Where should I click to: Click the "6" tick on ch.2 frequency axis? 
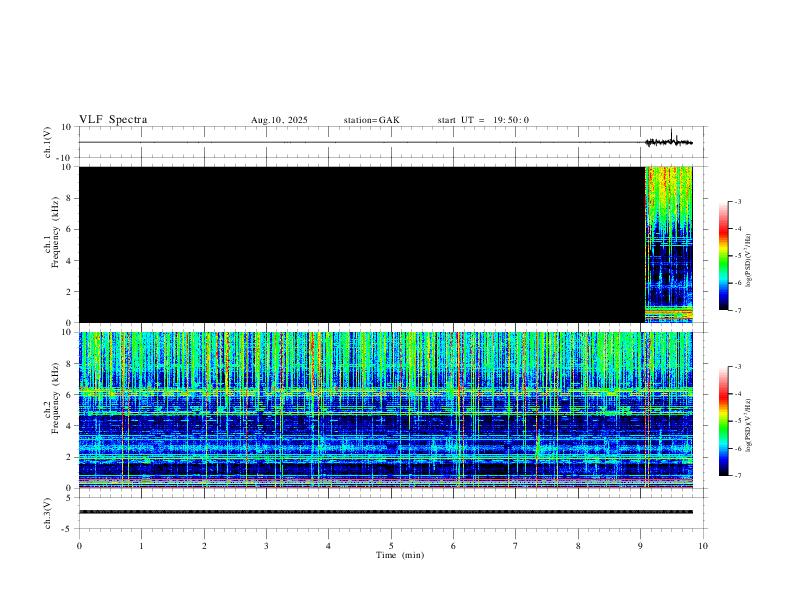69,395
